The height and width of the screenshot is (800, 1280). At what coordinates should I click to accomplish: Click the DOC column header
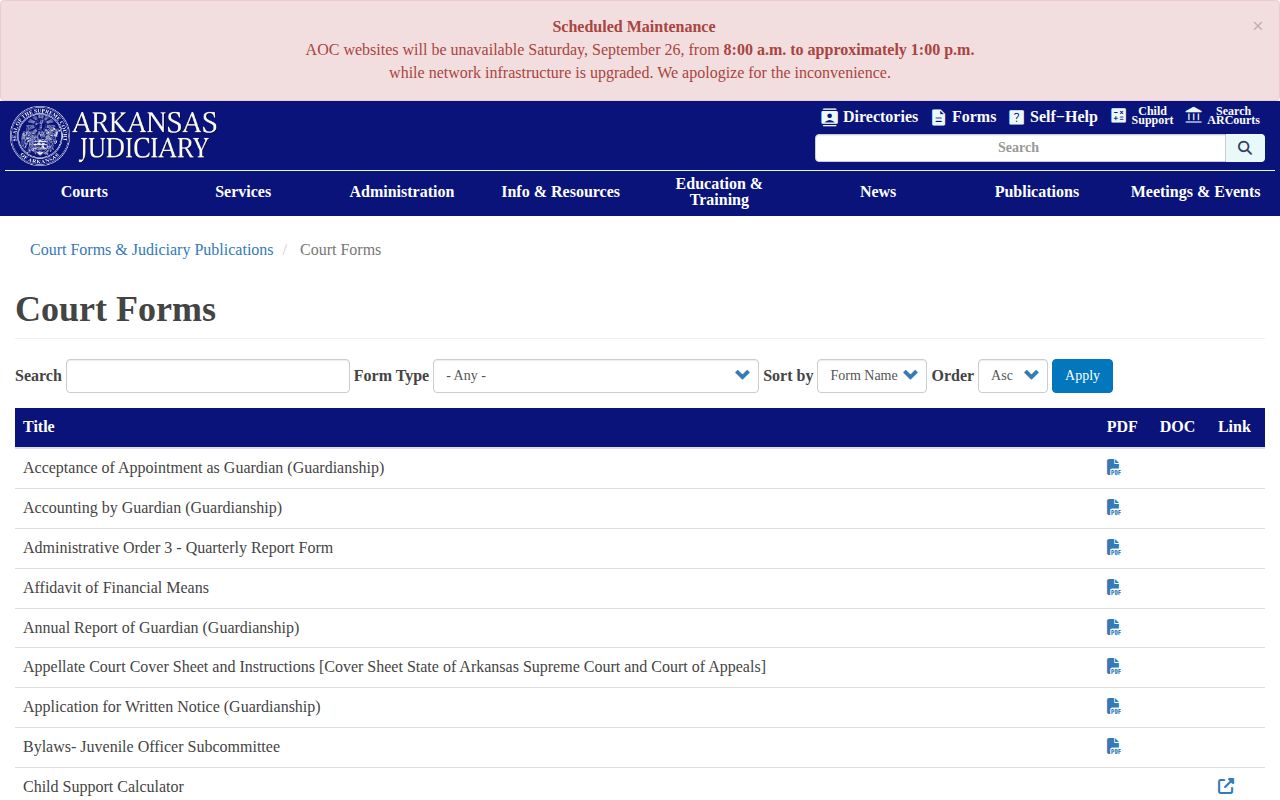[1177, 427]
